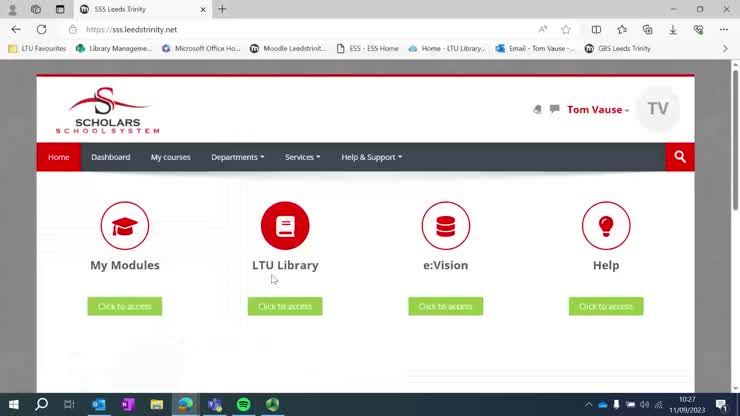Open the e:Vision database icon
740x416 pixels.
(446, 226)
